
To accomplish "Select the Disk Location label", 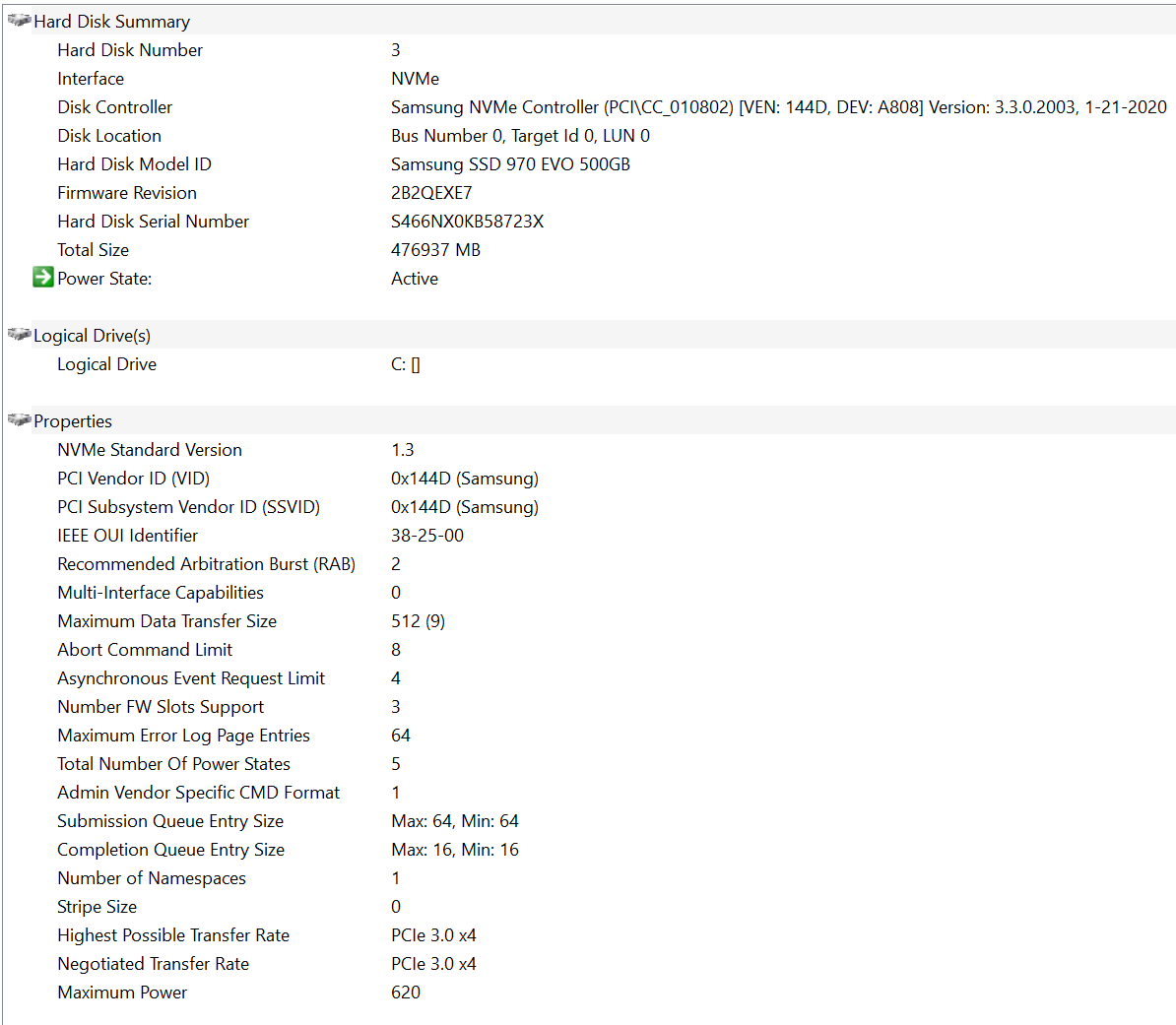I will point(109,136).
